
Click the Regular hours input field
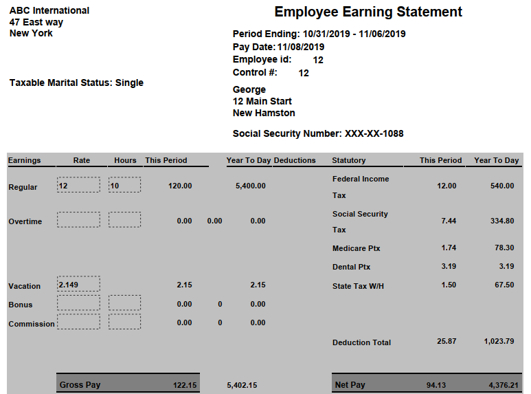click(125, 185)
